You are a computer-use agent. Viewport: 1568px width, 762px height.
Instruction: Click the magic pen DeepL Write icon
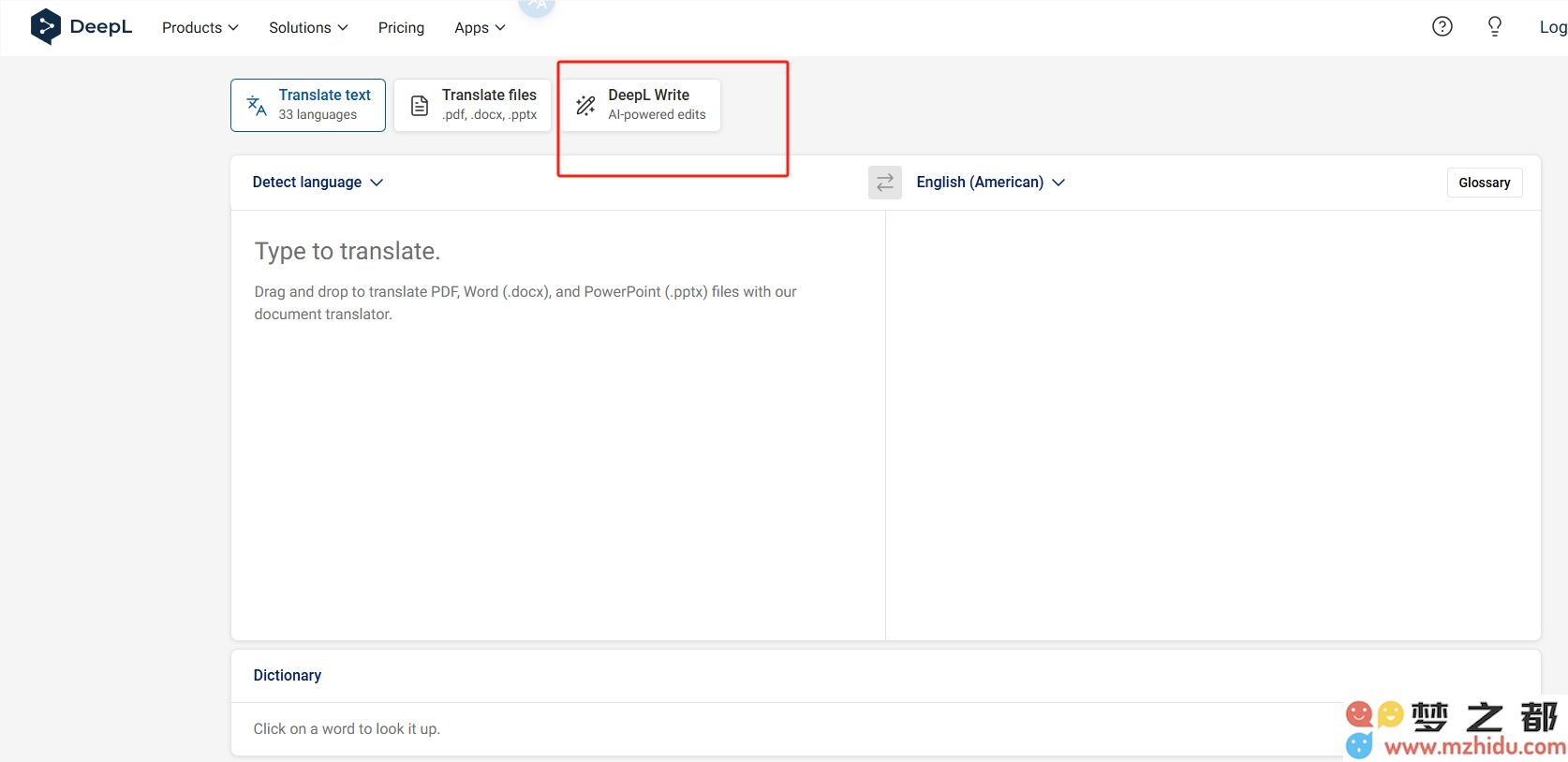point(585,105)
